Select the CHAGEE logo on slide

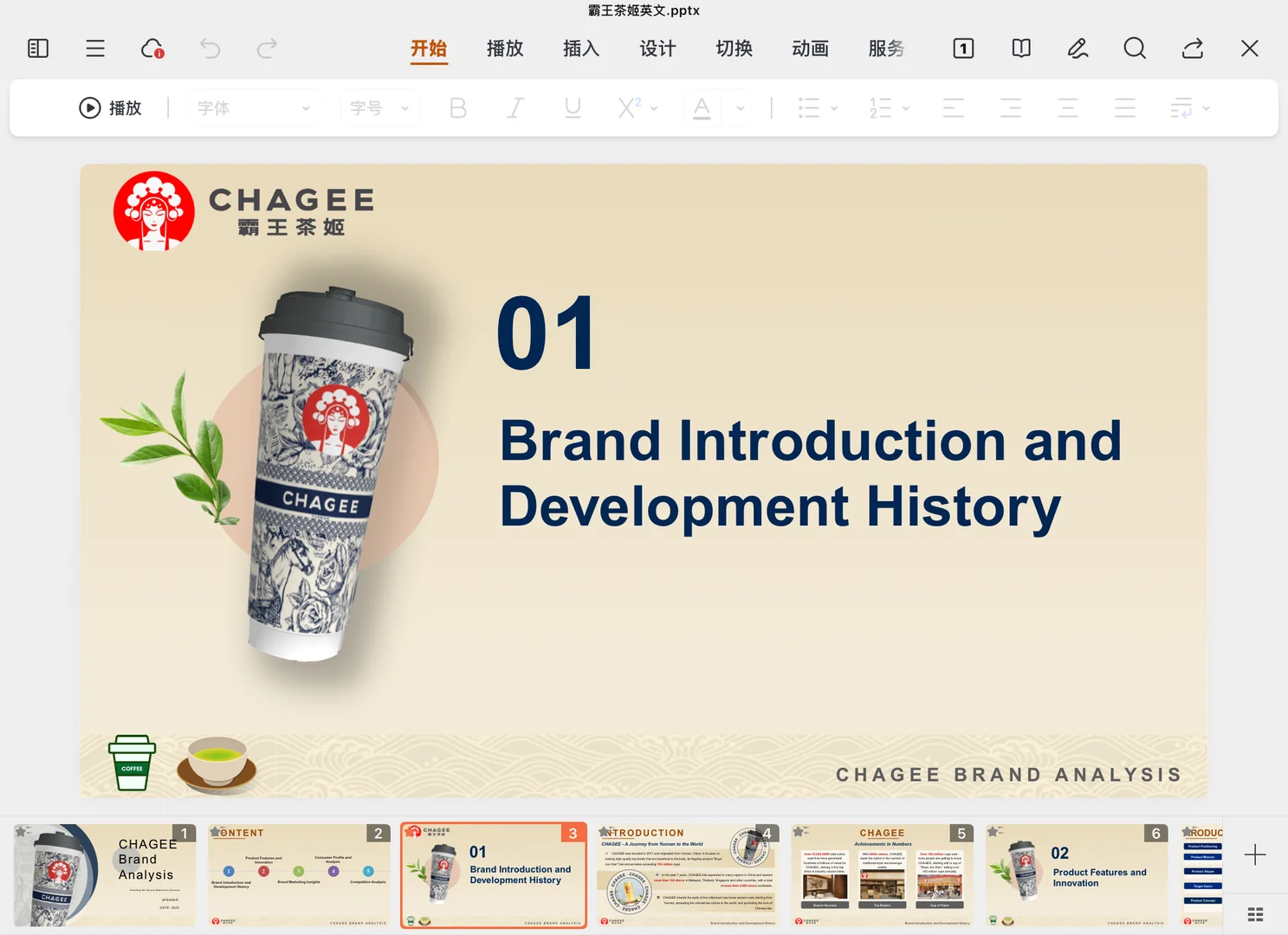click(243, 211)
